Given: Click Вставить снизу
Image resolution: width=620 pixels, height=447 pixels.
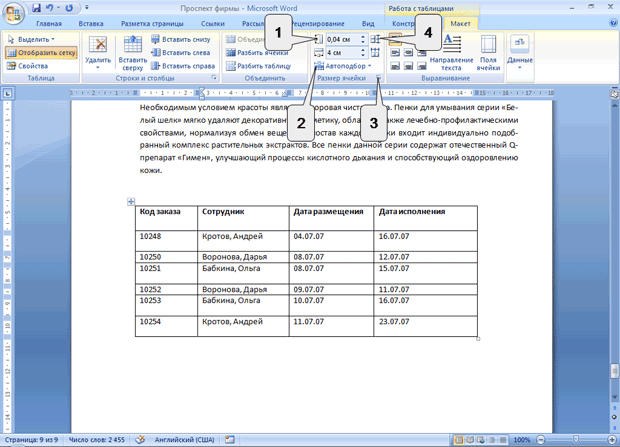Looking at the screenshot, I should point(181,39).
